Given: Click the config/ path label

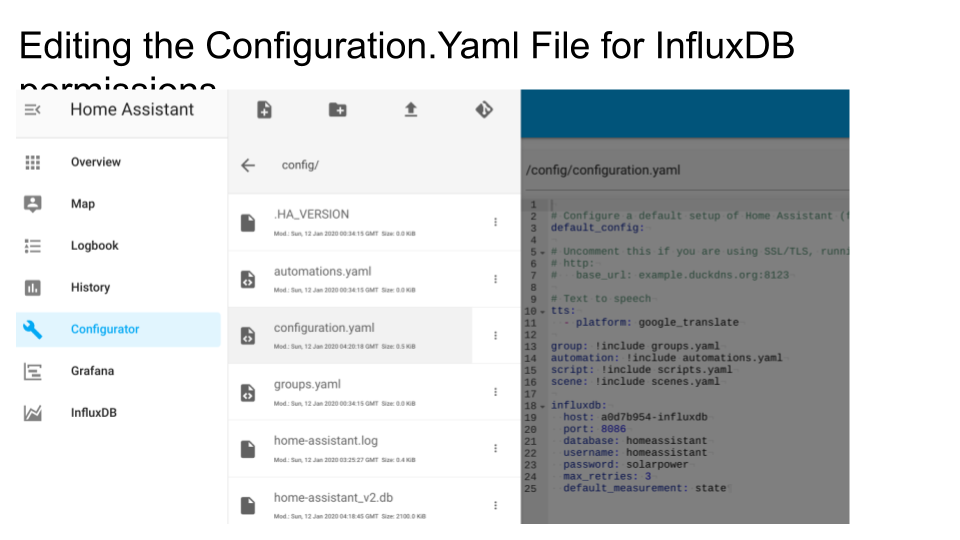Looking at the screenshot, I should click(x=299, y=165).
